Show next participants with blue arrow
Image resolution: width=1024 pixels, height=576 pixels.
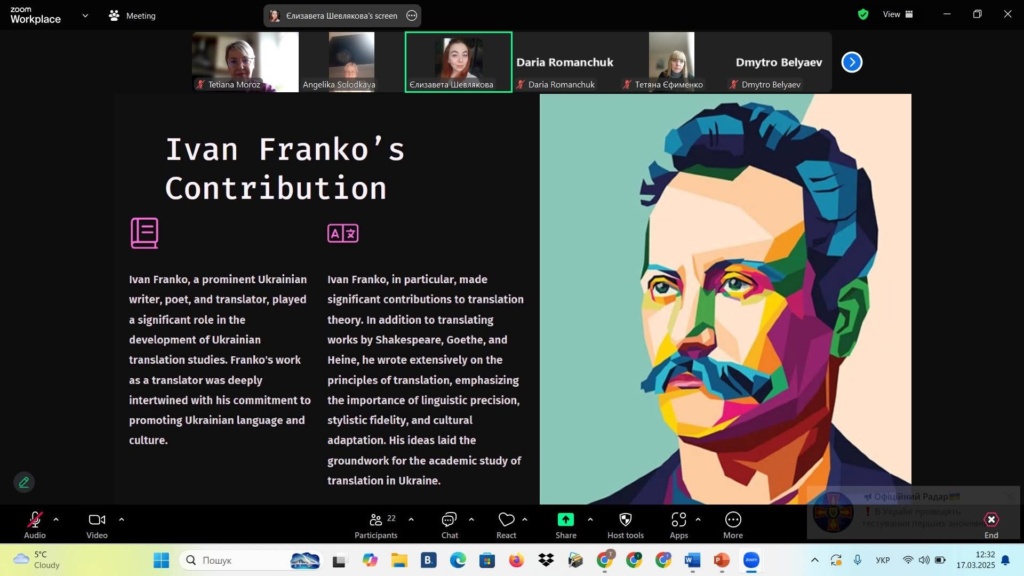click(852, 62)
